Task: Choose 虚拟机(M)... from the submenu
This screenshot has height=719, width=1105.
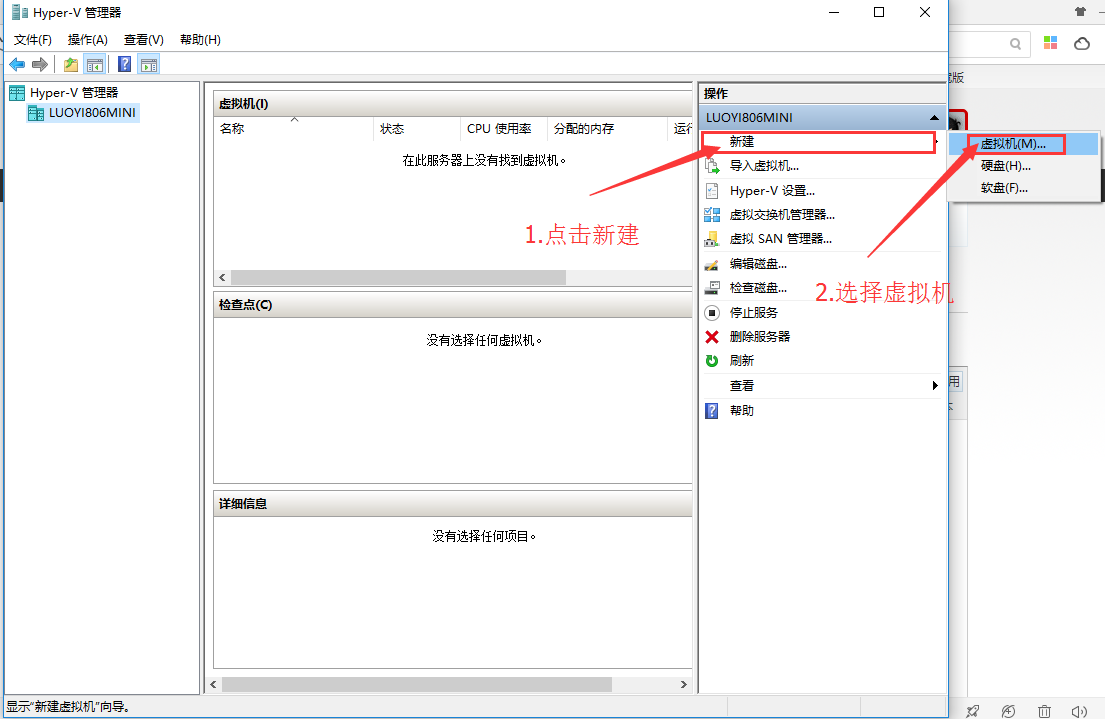Action: tap(1013, 144)
